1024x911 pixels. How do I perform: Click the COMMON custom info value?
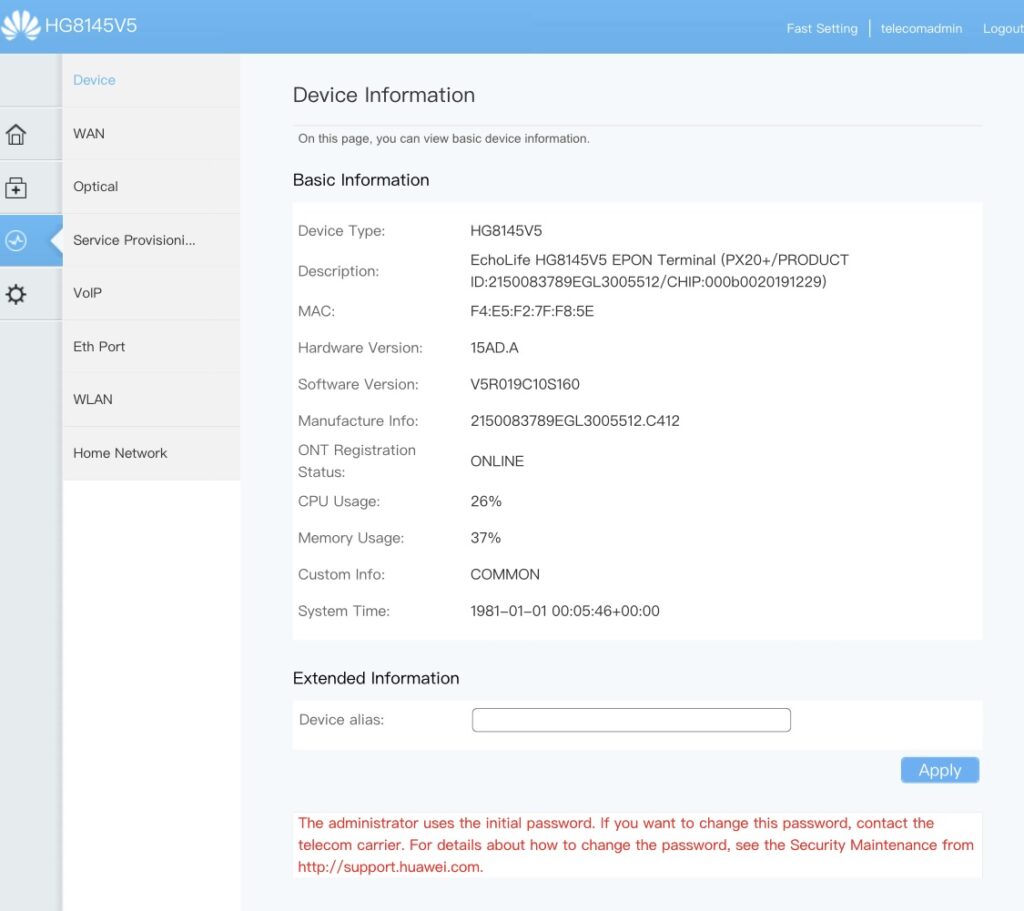[505, 574]
